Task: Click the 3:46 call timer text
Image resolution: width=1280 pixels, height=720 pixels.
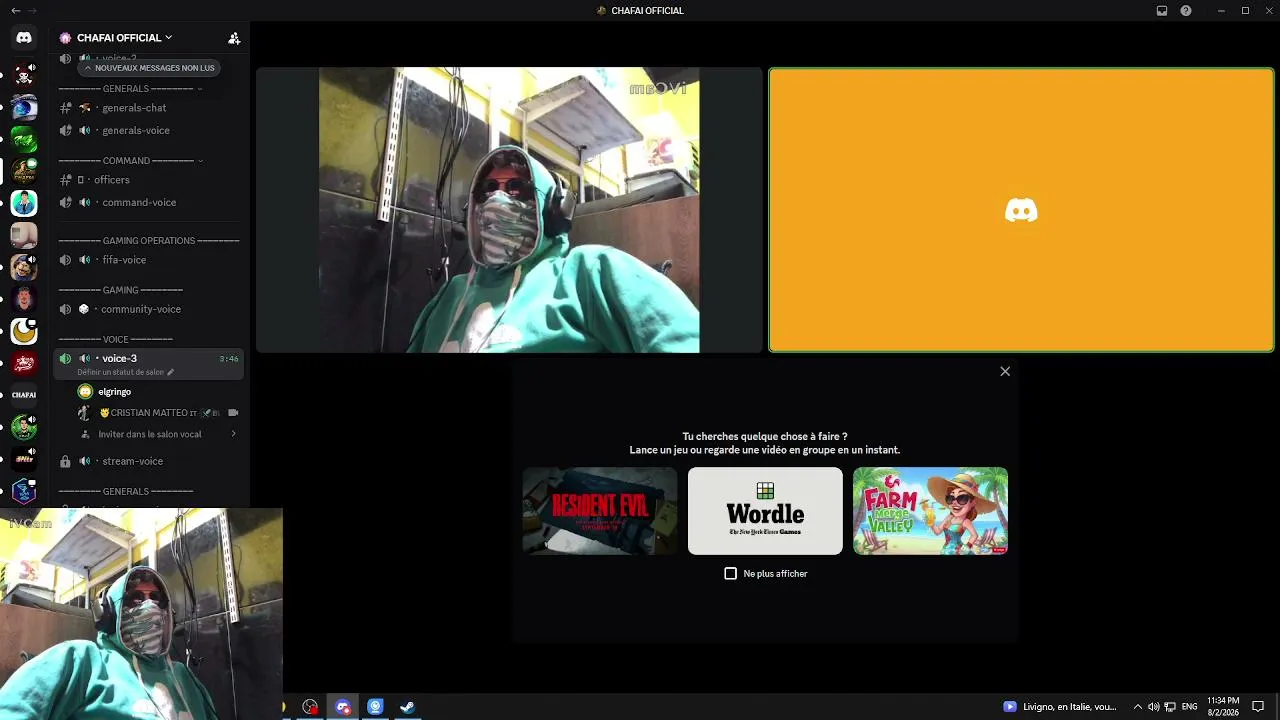Action: [229, 359]
